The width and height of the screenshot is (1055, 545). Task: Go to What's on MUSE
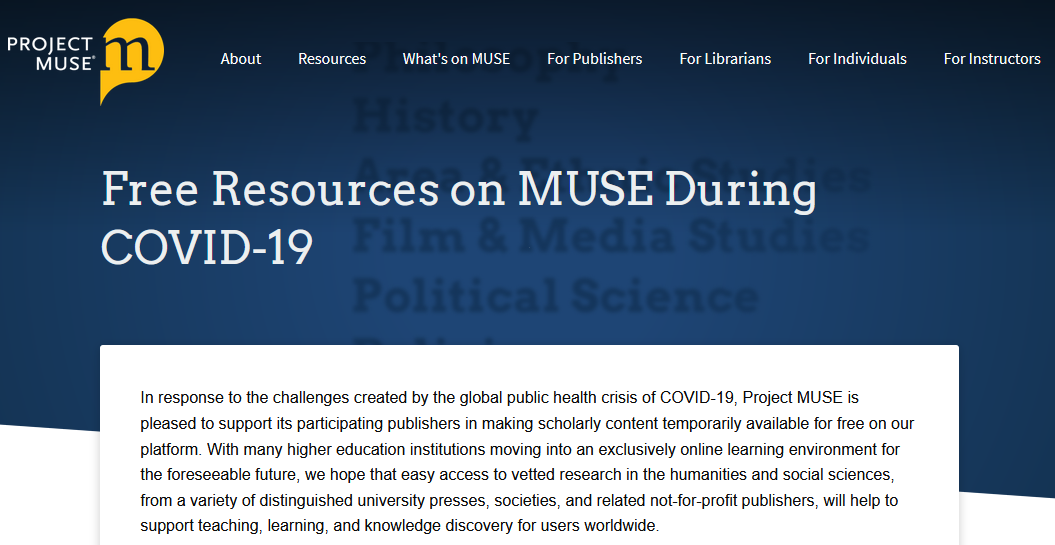(456, 59)
